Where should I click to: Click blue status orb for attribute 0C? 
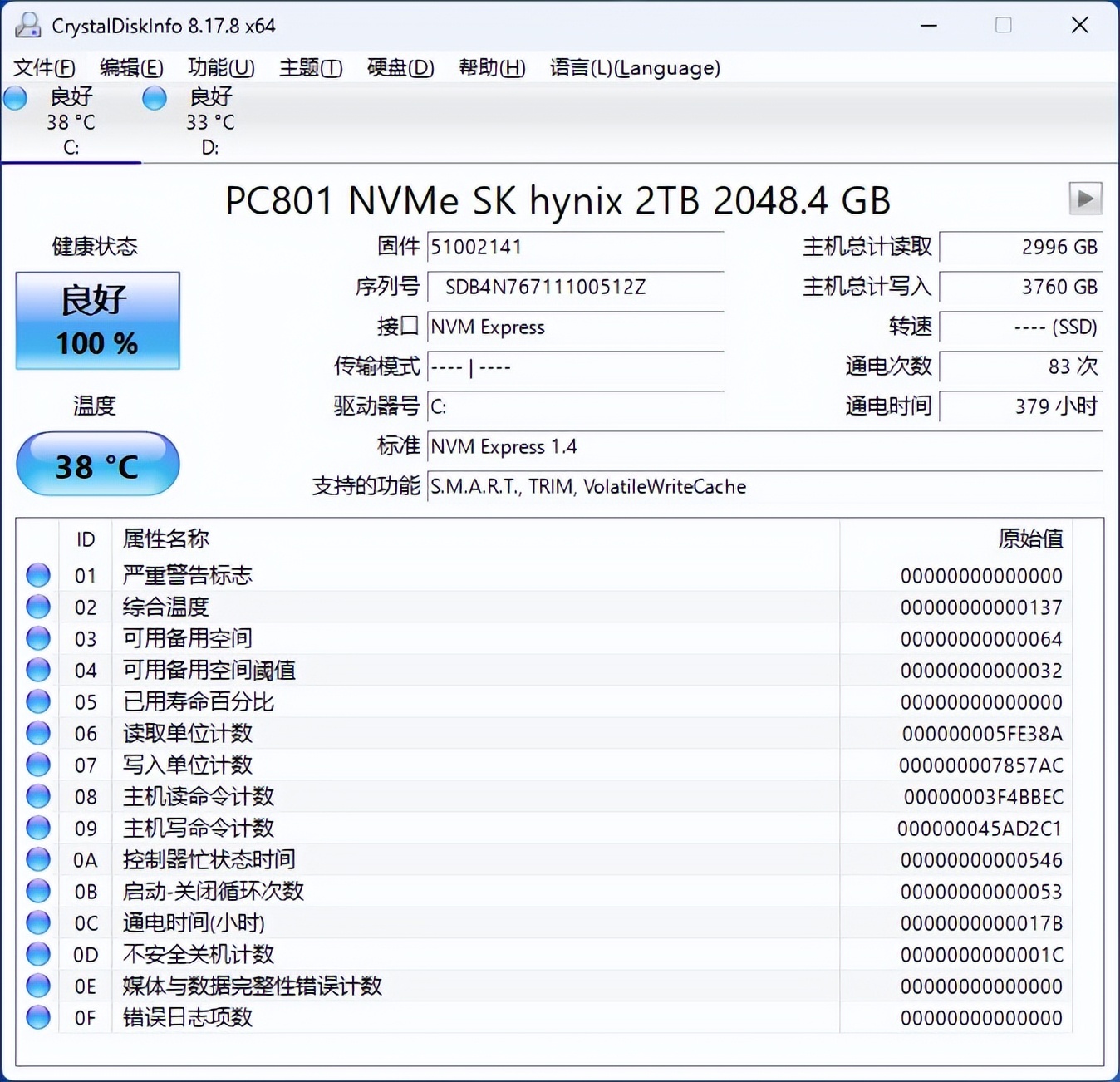click(x=38, y=922)
